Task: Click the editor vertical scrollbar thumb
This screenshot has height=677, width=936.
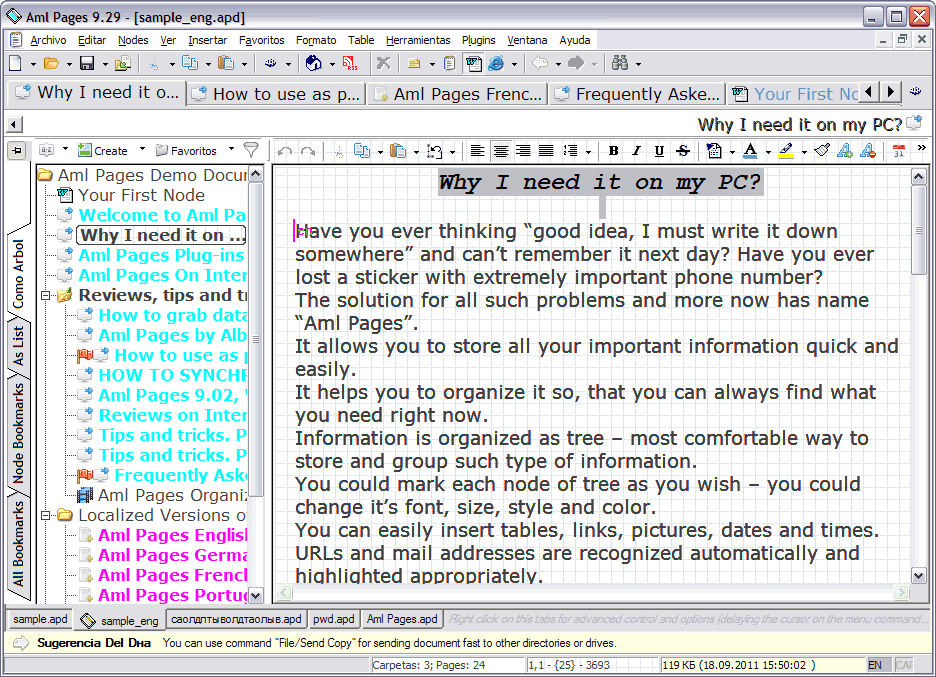Action: coord(919,230)
